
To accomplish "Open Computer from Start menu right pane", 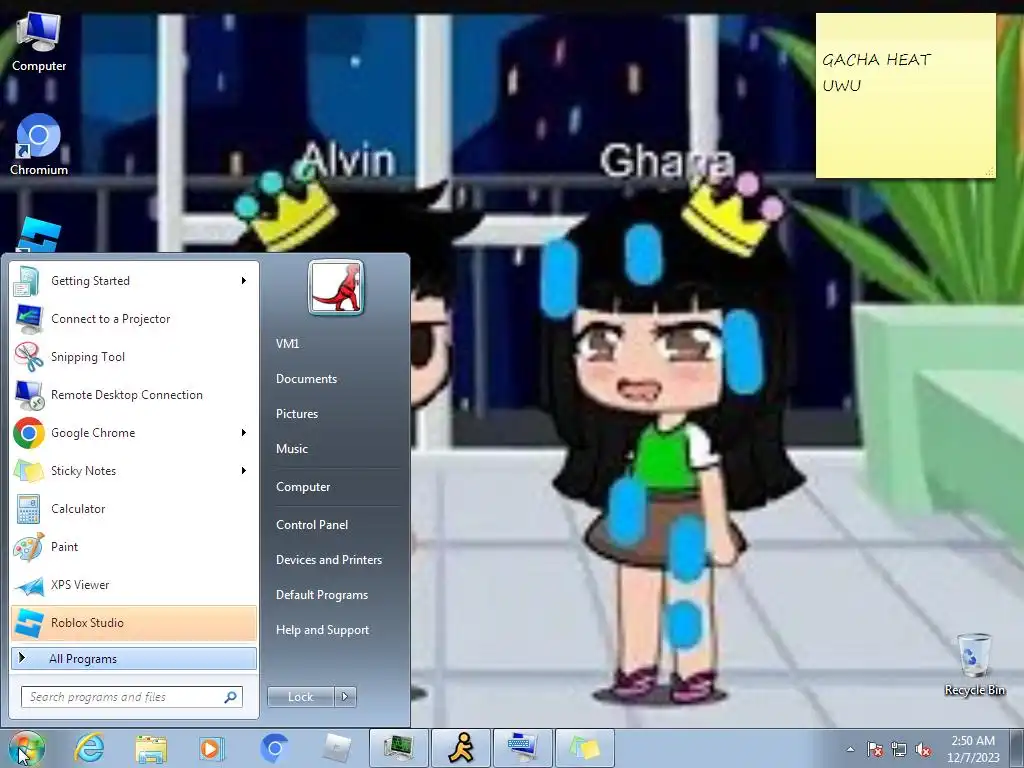I will tap(303, 487).
